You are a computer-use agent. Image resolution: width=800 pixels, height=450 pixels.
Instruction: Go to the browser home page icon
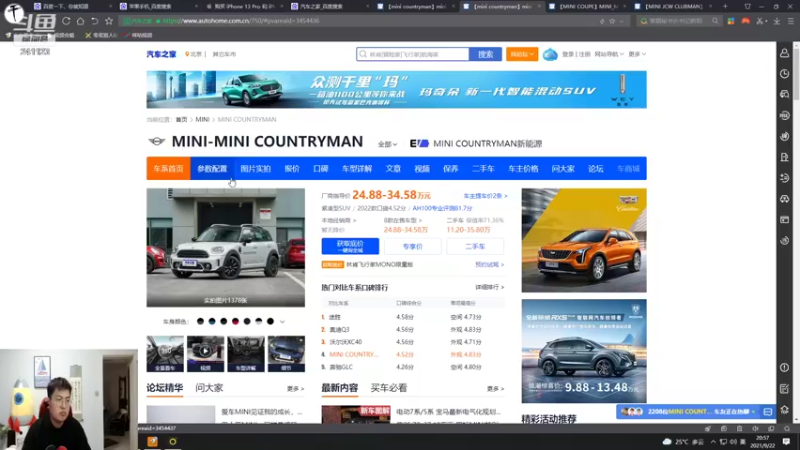pyautogui.click(x=80, y=21)
